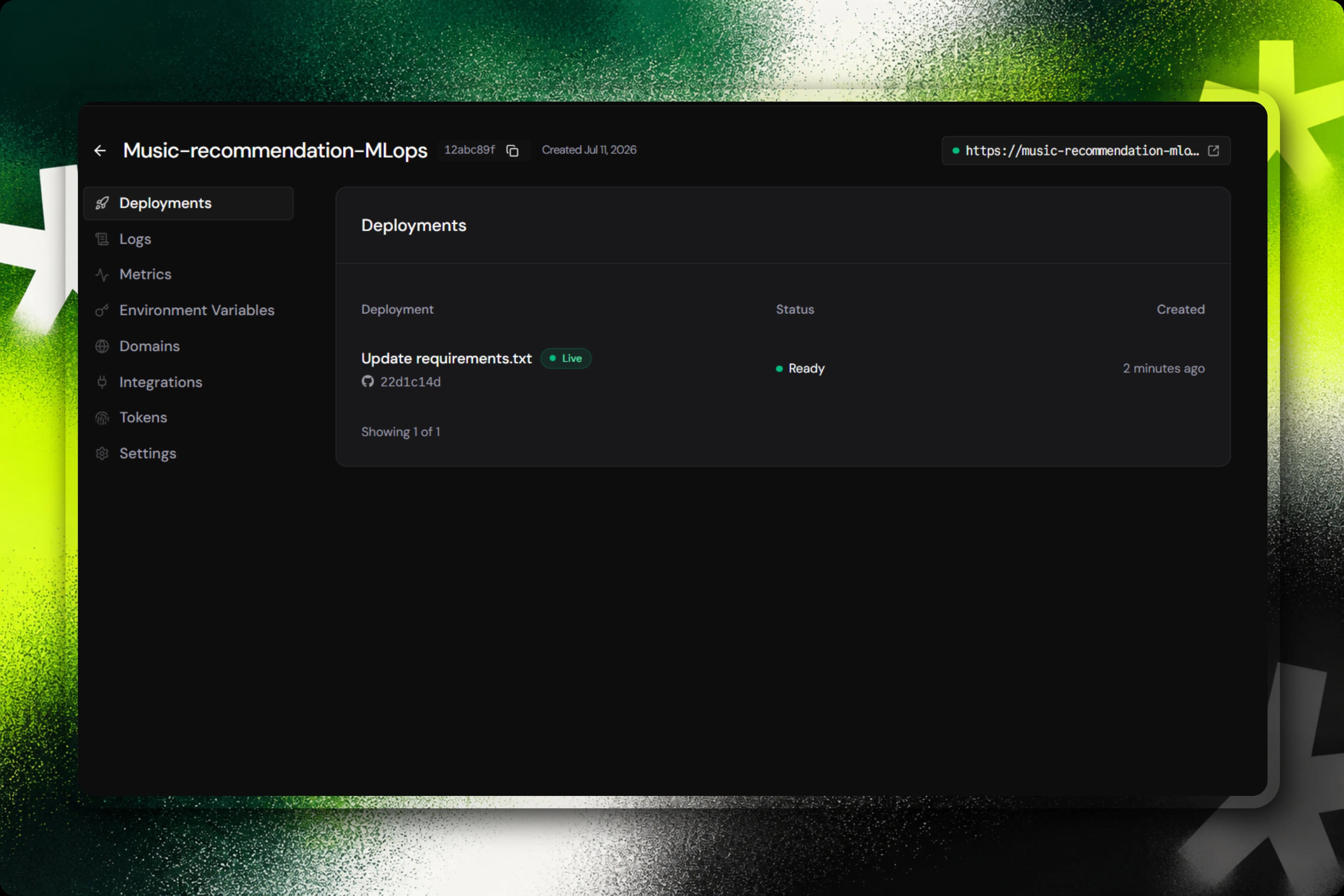This screenshot has height=896, width=1344.
Task: Click the fingerprint icon for Tokens
Action: point(102,418)
